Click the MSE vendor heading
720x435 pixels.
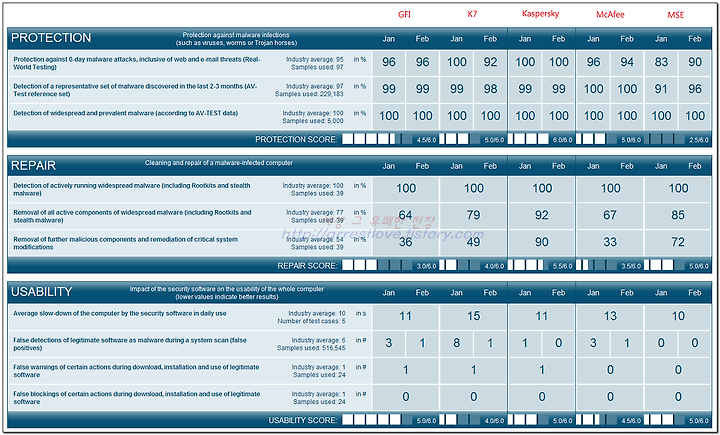point(675,15)
